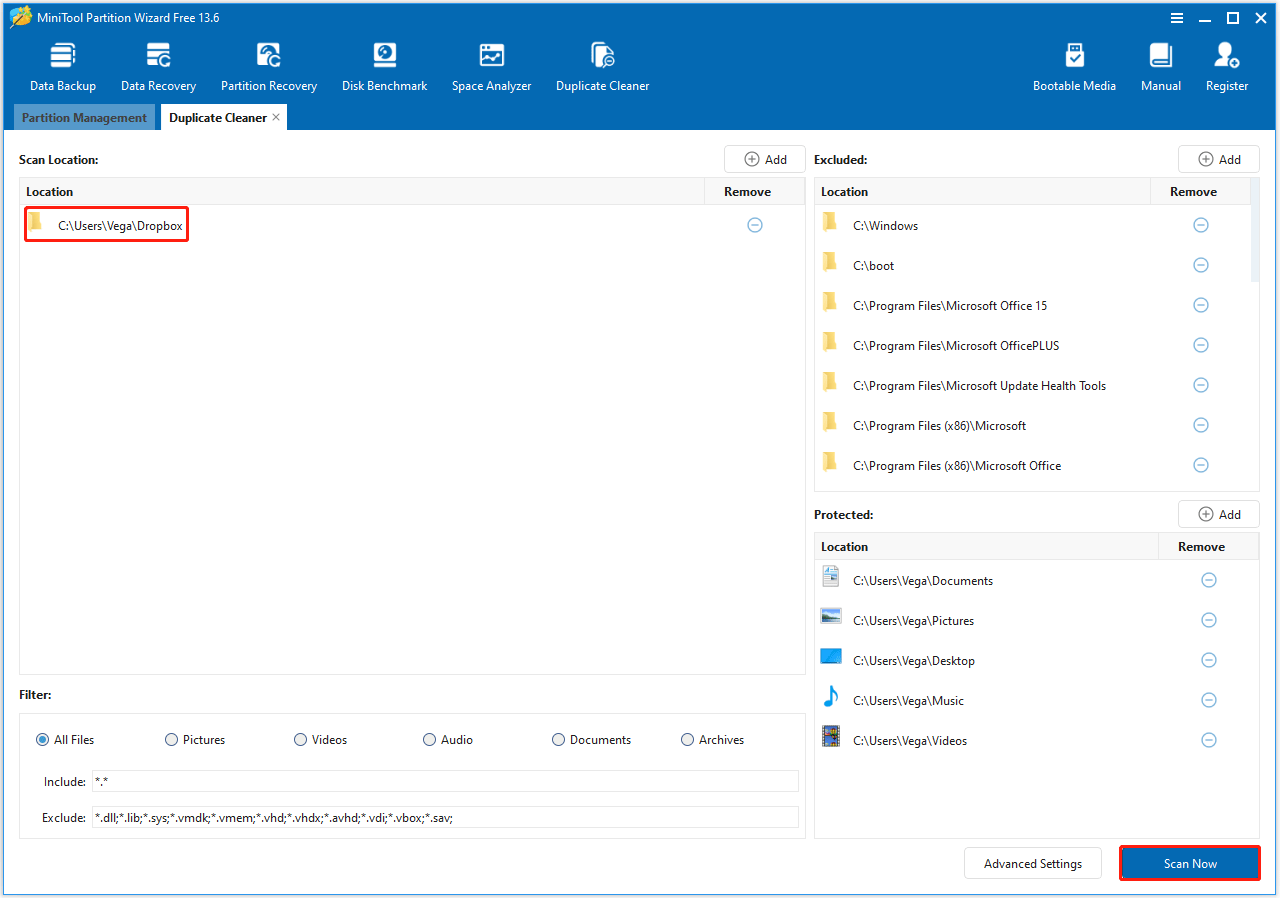Remove Microsoft OfficePLUS from excluded list
The height and width of the screenshot is (898, 1280).
click(1201, 345)
